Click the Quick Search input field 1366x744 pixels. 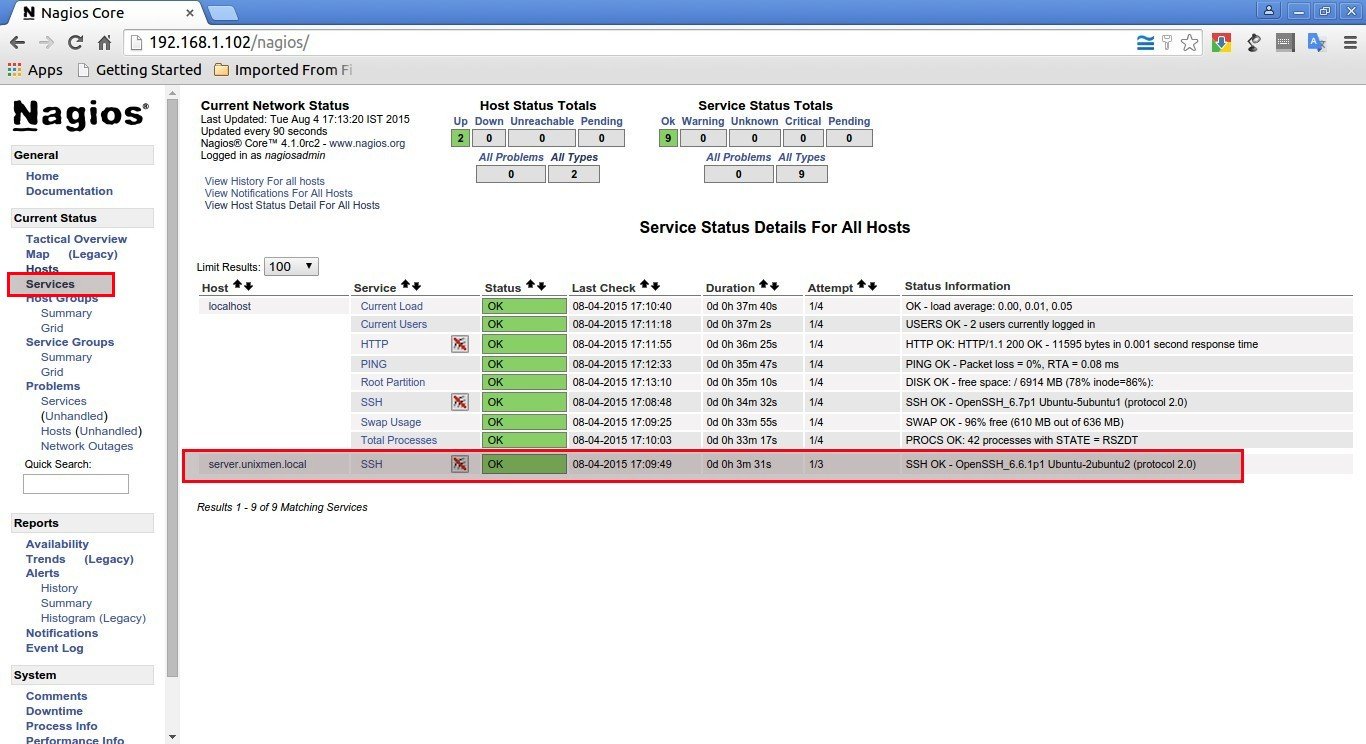click(x=76, y=484)
